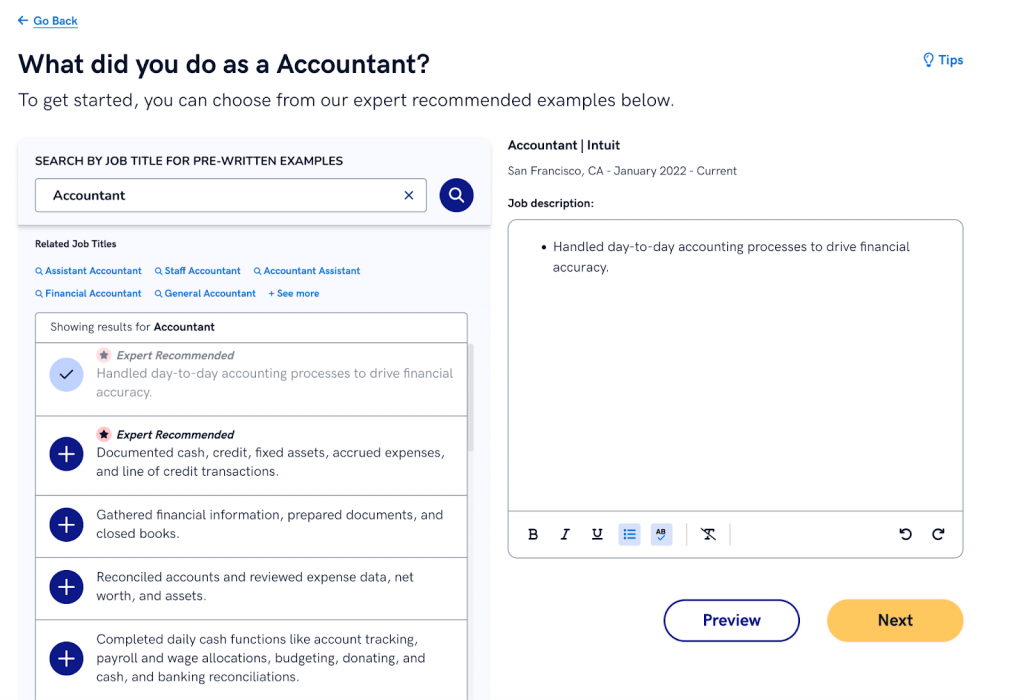Apply bold formatting in the description editor
Image resolution: width=1024 pixels, height=700 pixels.
click(533, 534)
